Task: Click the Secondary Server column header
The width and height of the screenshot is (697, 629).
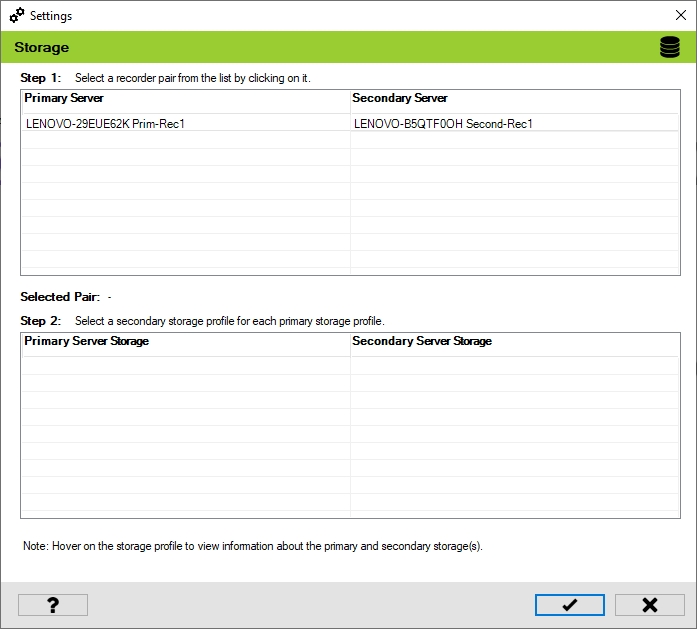Action: pos(400,99)
